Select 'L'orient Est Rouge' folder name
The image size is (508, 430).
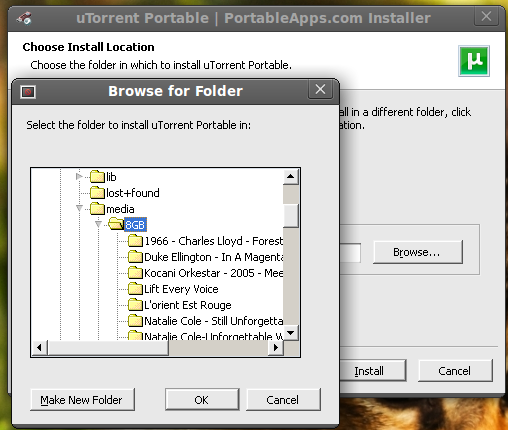188,305
